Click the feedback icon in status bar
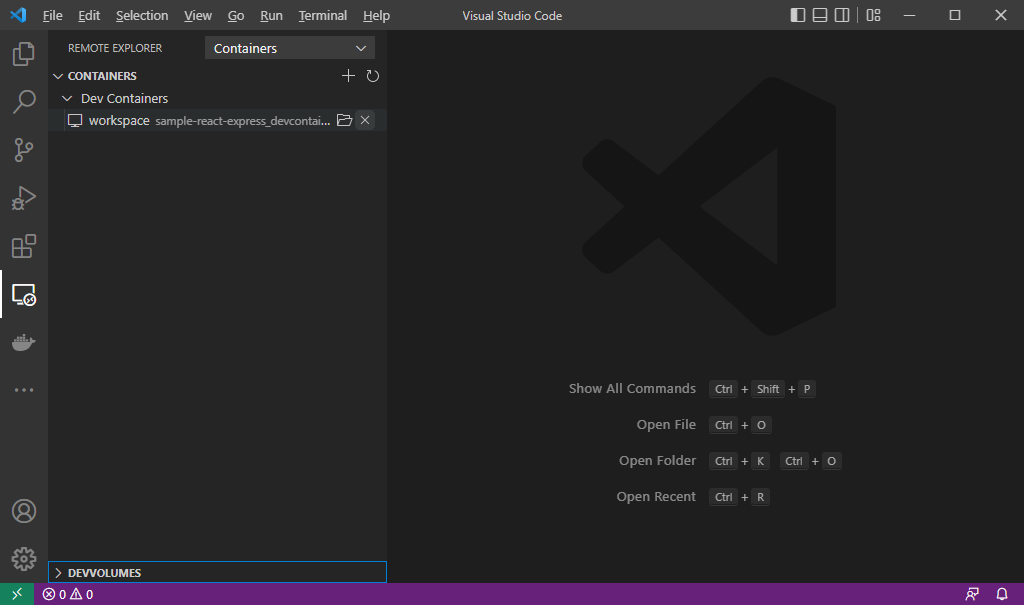This screenshot has width=1024, height=605. (x=972, y=594)
